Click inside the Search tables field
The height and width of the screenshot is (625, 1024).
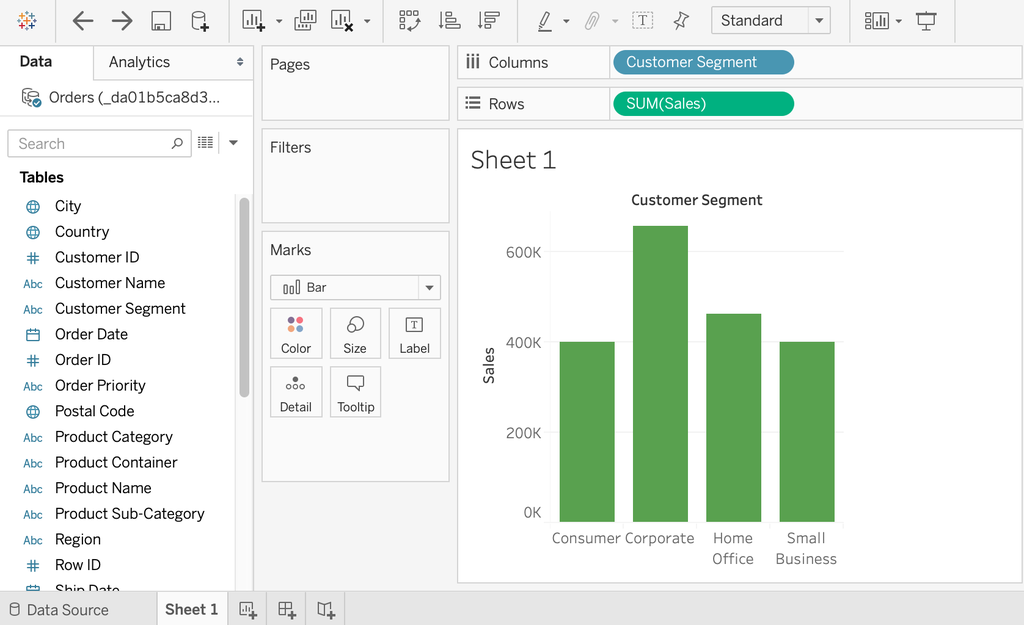pyautogui.click(x=90, y=143)
